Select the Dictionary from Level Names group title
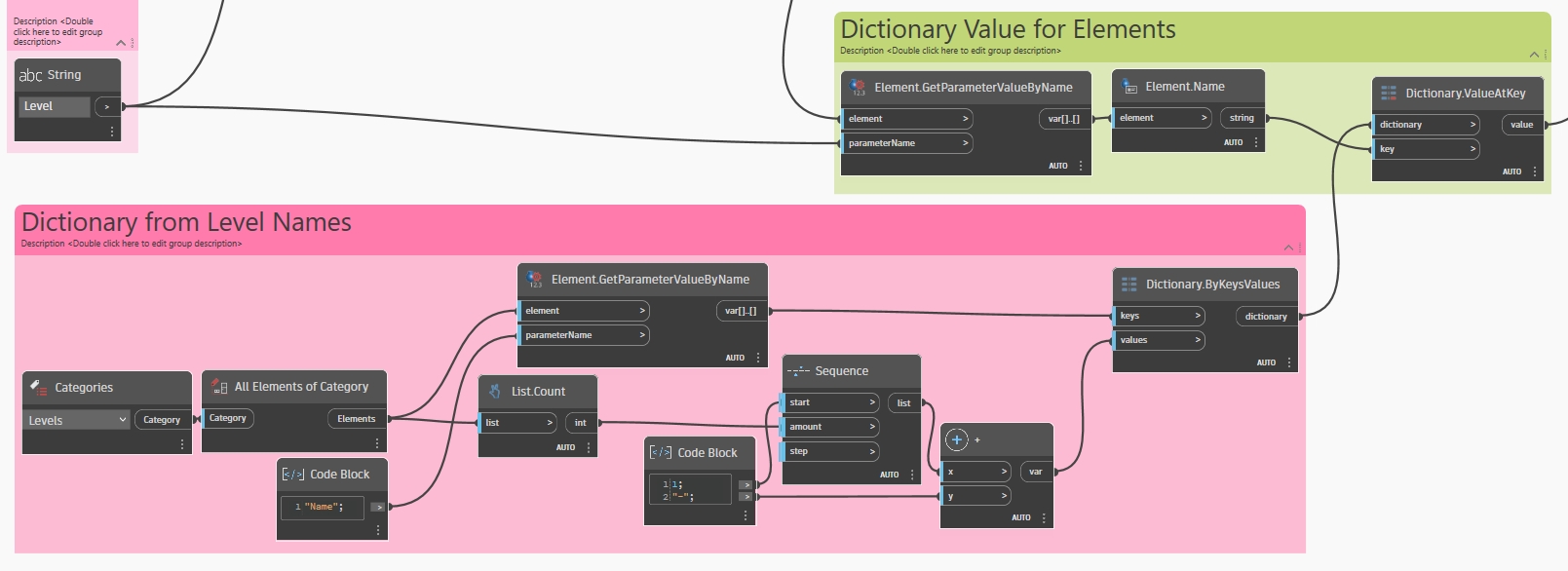Image resolution: width=1568 pixels, height=571 pixels. (186, 222)
